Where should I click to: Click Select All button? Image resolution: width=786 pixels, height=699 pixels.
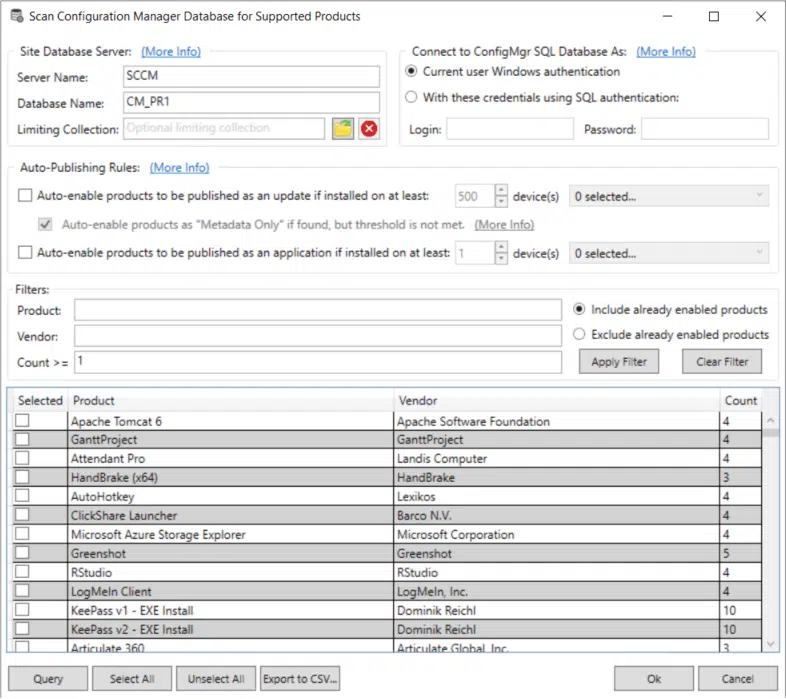[132, 678]
